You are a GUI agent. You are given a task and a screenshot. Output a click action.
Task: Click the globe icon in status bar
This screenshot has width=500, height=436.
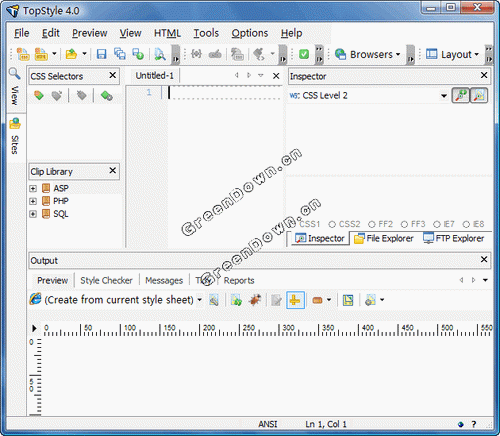pos(461,424)
